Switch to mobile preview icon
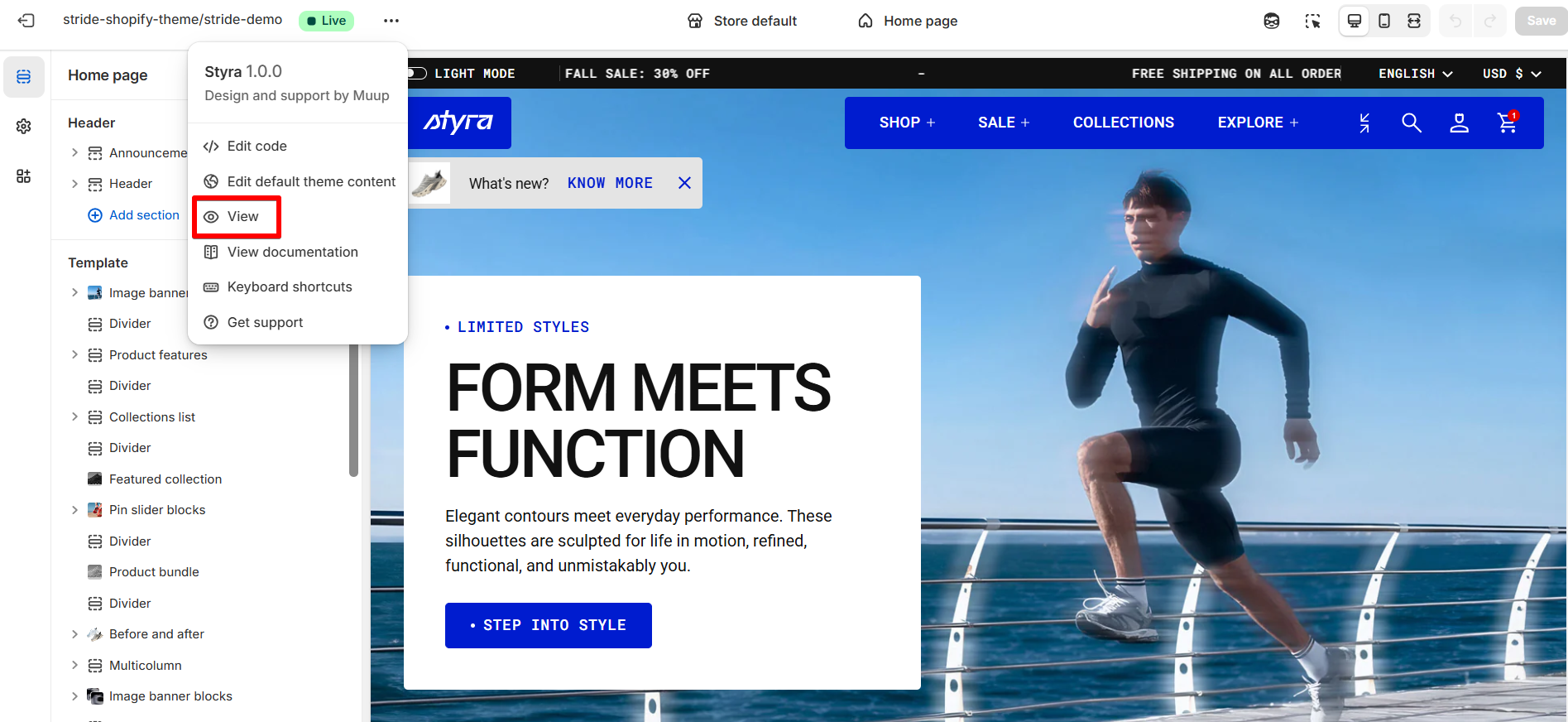1568x722 pixels. (1384, 21)
